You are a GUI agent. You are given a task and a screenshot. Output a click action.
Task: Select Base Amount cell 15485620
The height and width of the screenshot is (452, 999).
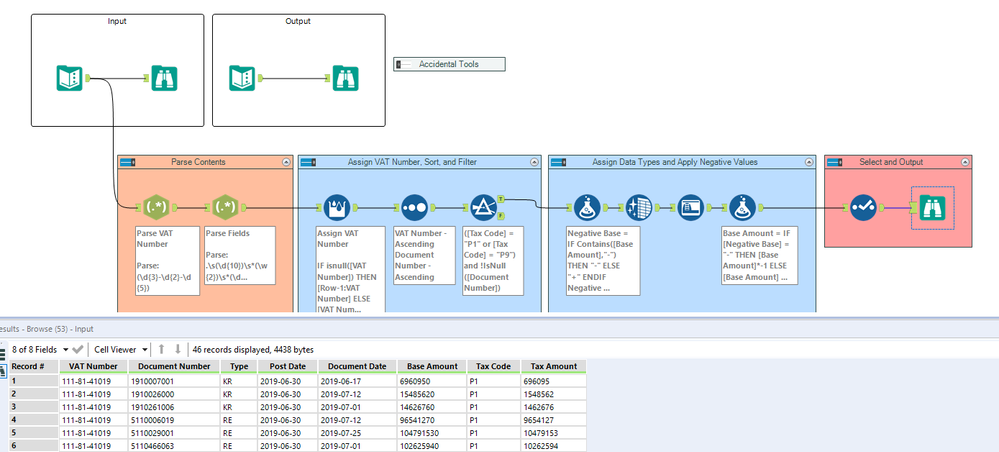(432, 394)
